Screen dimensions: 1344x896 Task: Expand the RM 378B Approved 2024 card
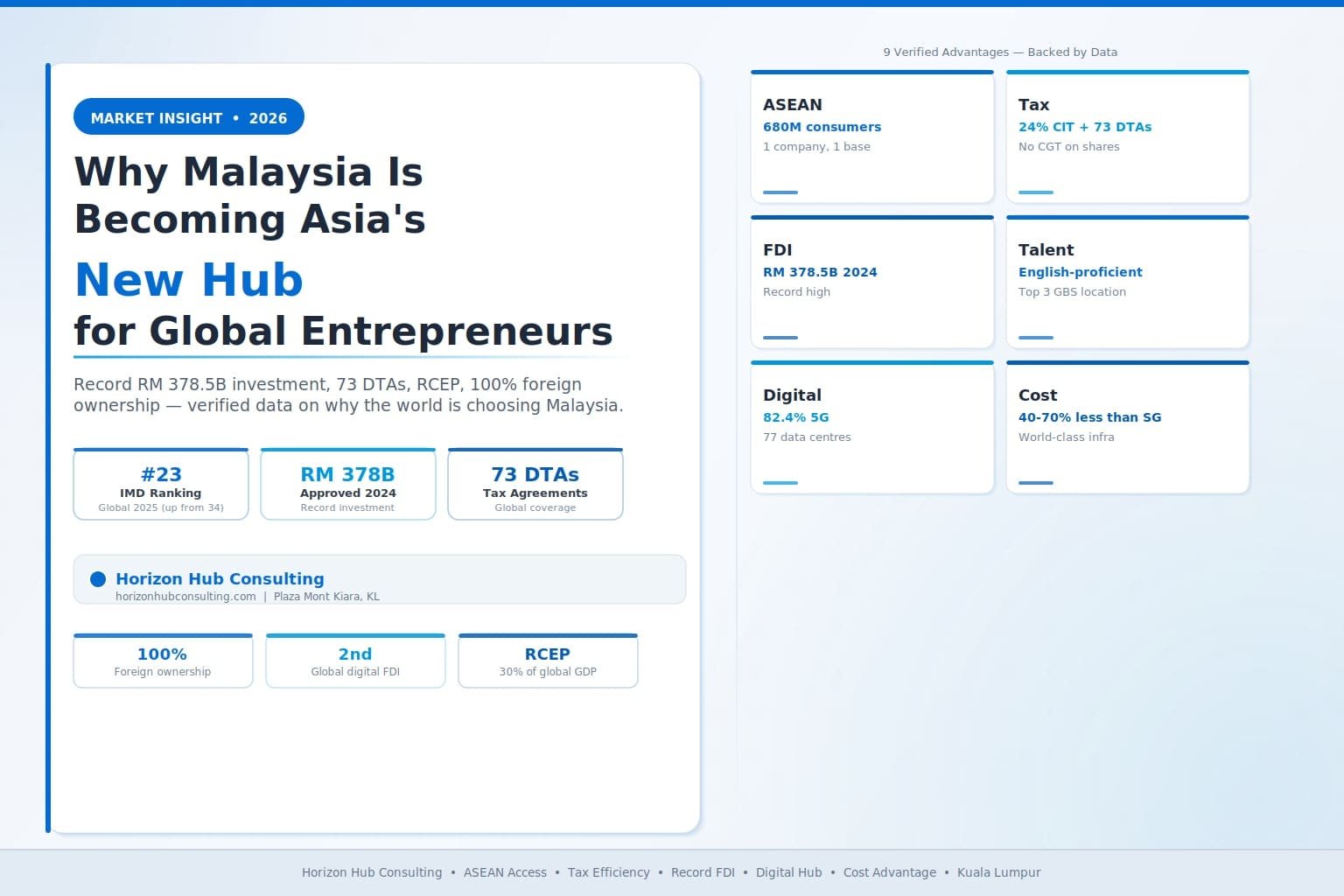tap(347, 484)
